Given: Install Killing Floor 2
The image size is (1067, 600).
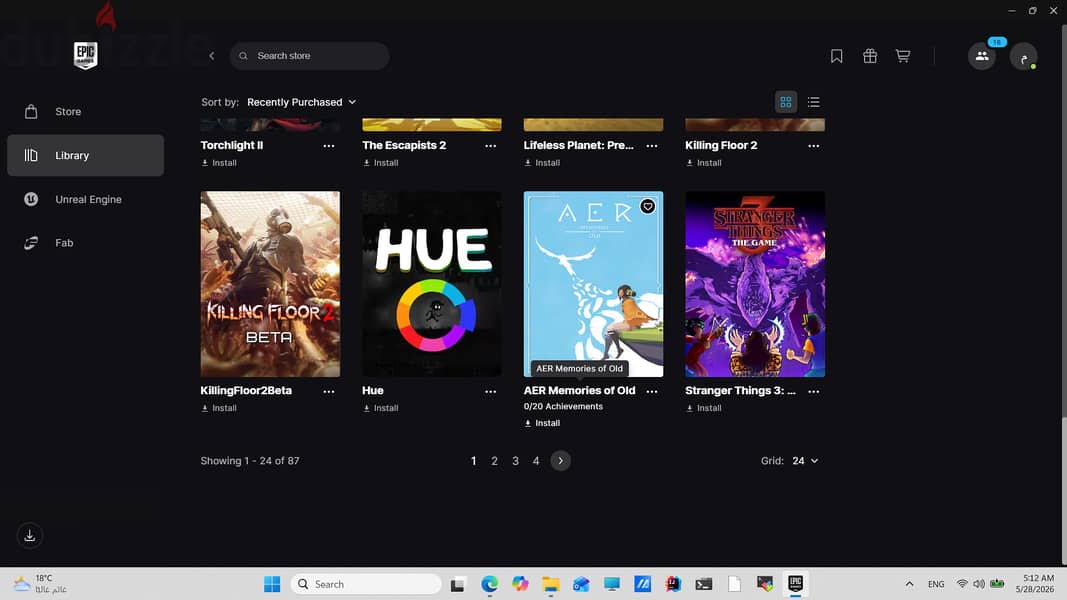Looking at the screenshot, I should point(704,163).
